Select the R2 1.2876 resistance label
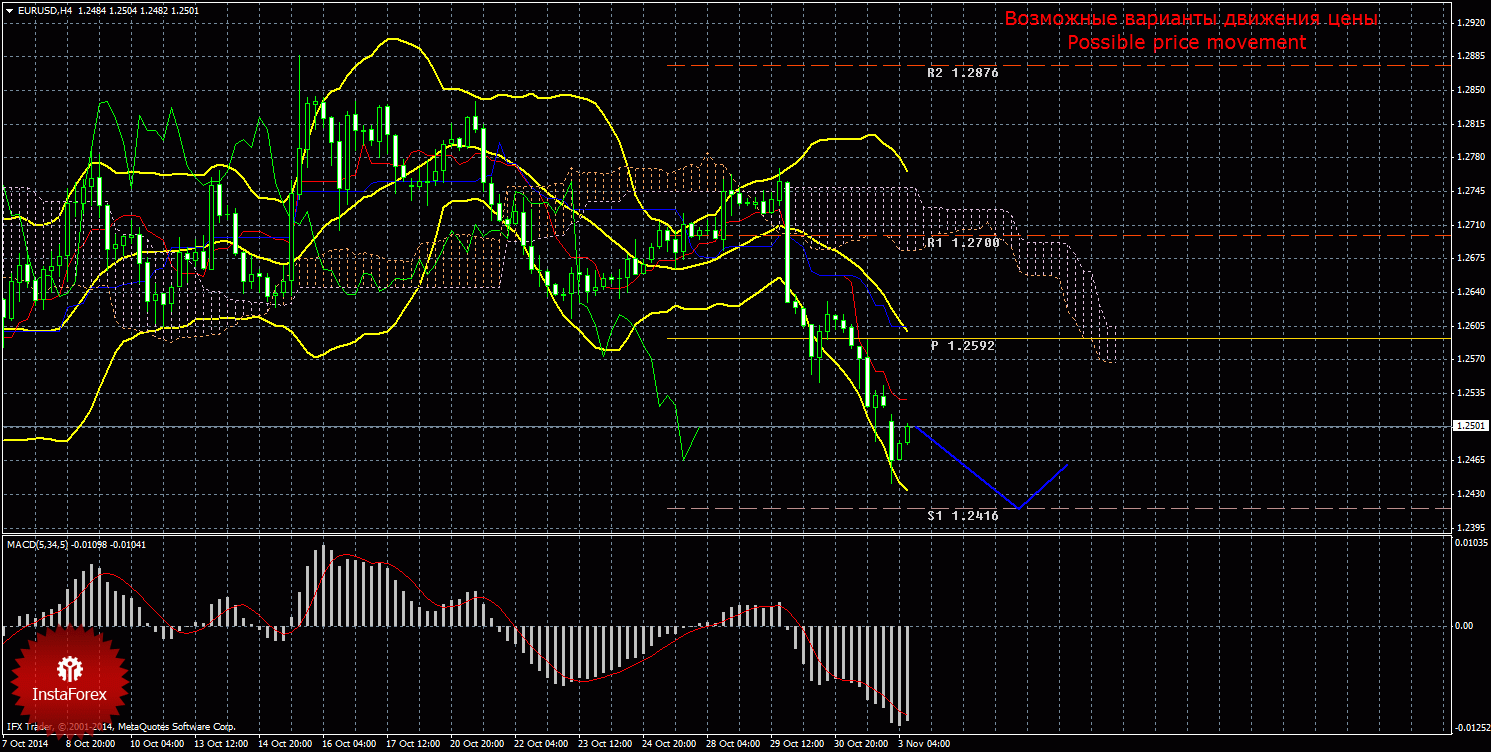This screenshot has height=752, width=1491. [x=962, y=73]
